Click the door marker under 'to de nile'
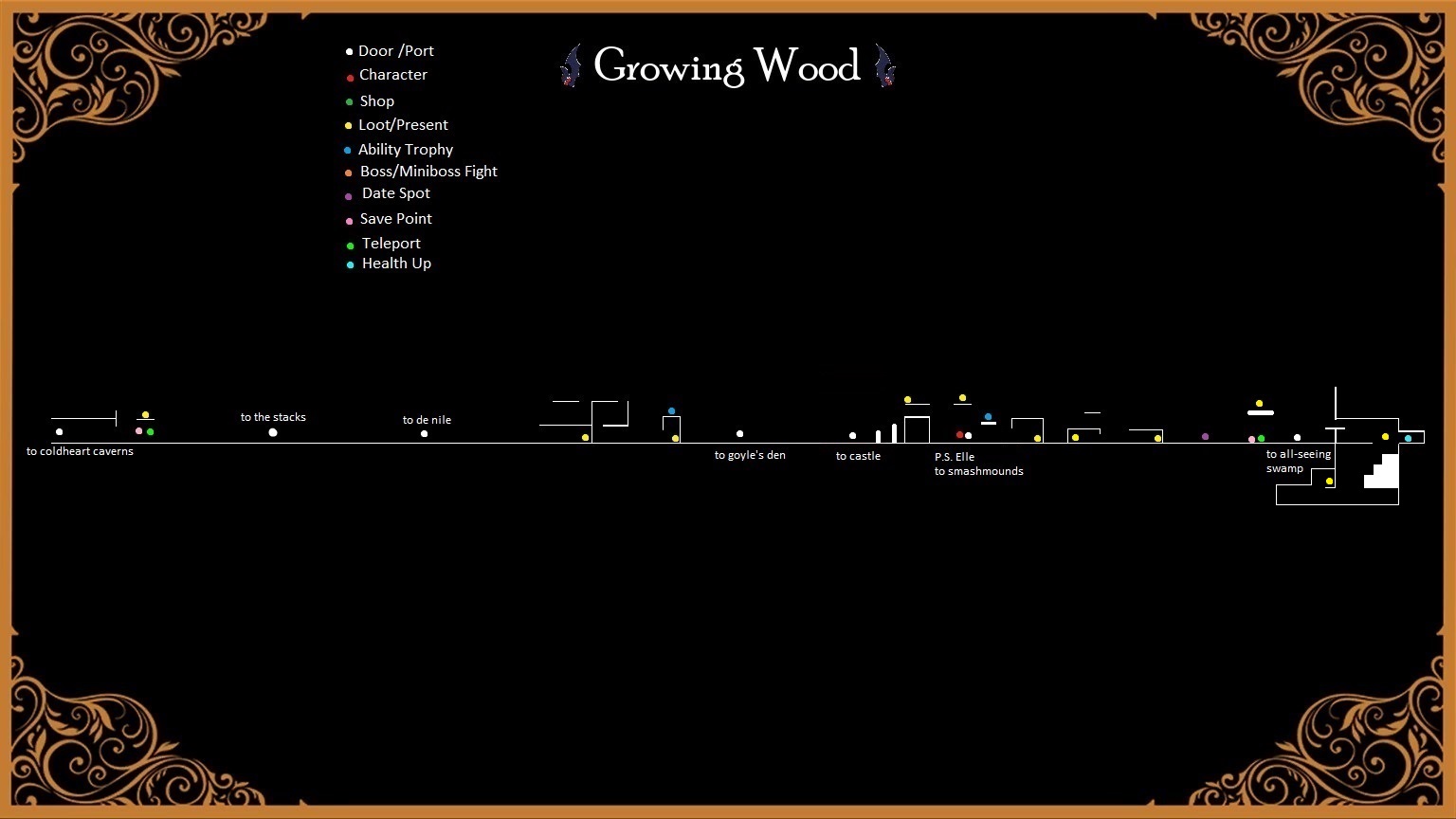 [x=424, y=434]
